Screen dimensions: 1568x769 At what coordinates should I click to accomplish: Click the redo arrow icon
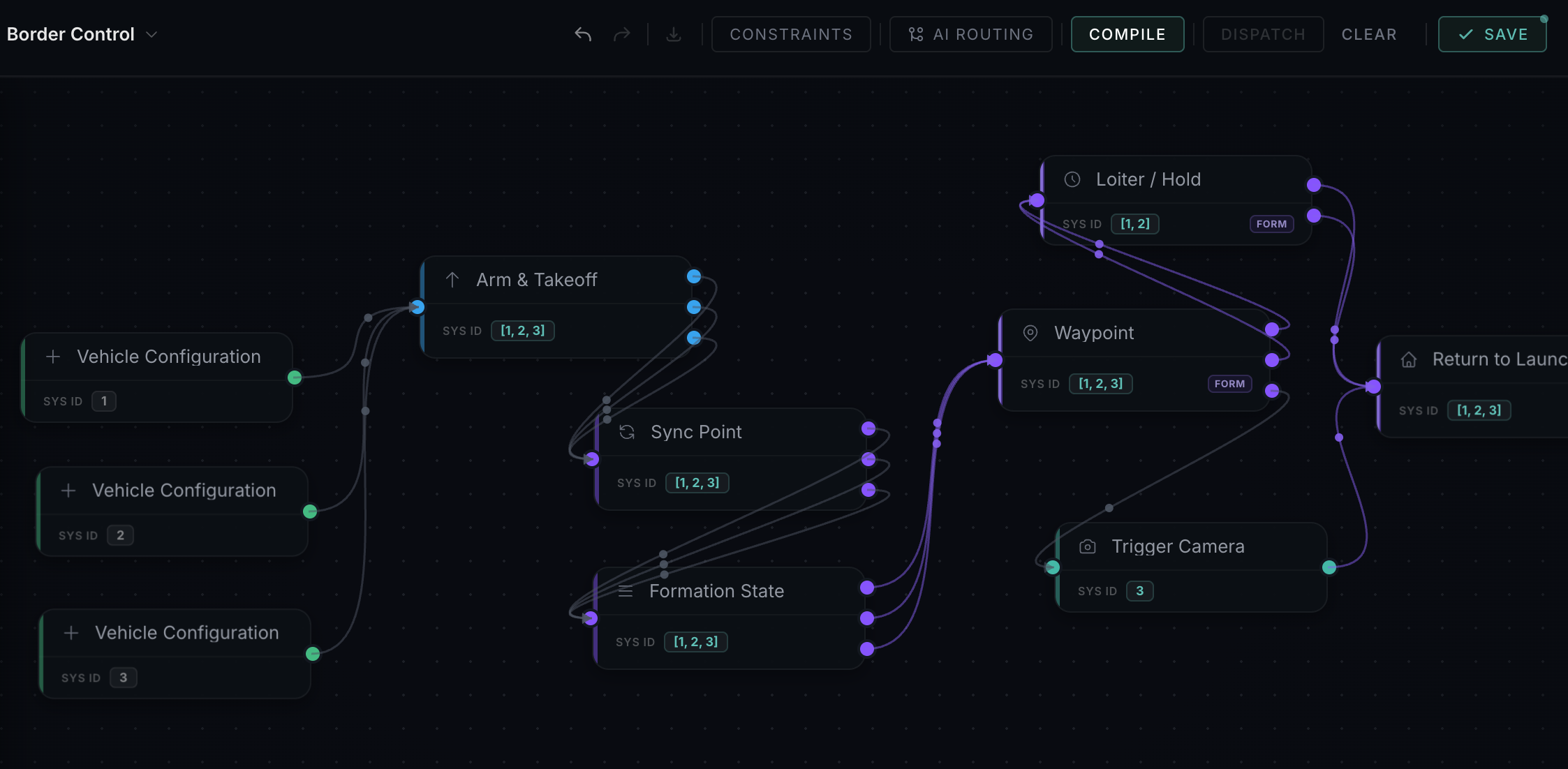(x=621, y=34)
